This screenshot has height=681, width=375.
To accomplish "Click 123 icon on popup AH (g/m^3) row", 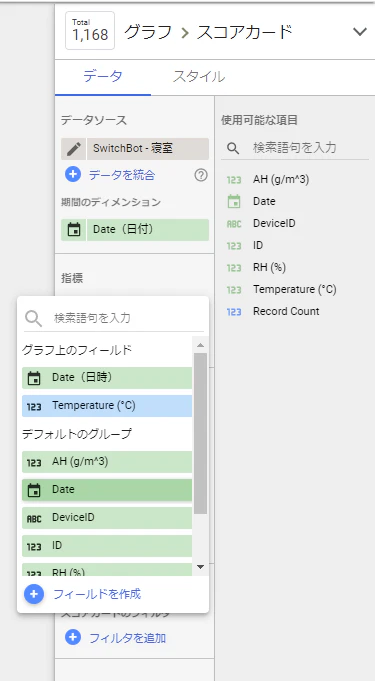I will point(34,463).
